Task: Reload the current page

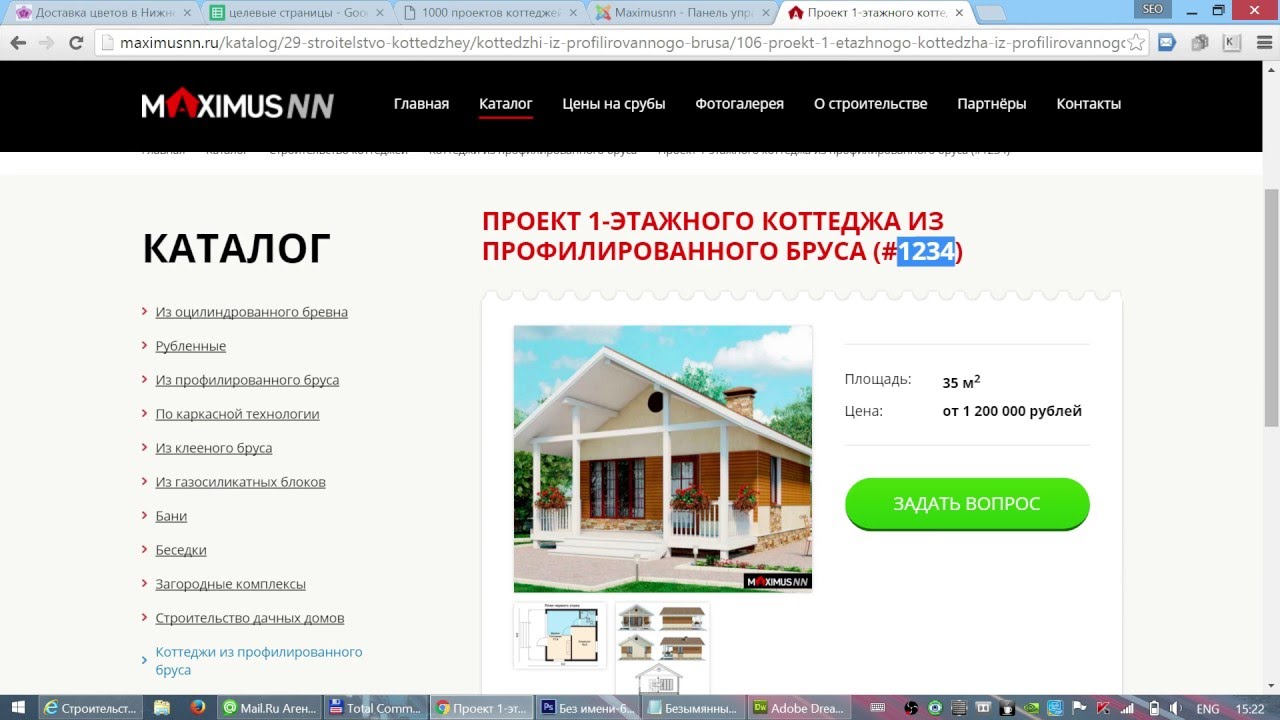Action: tap(76, 43)
